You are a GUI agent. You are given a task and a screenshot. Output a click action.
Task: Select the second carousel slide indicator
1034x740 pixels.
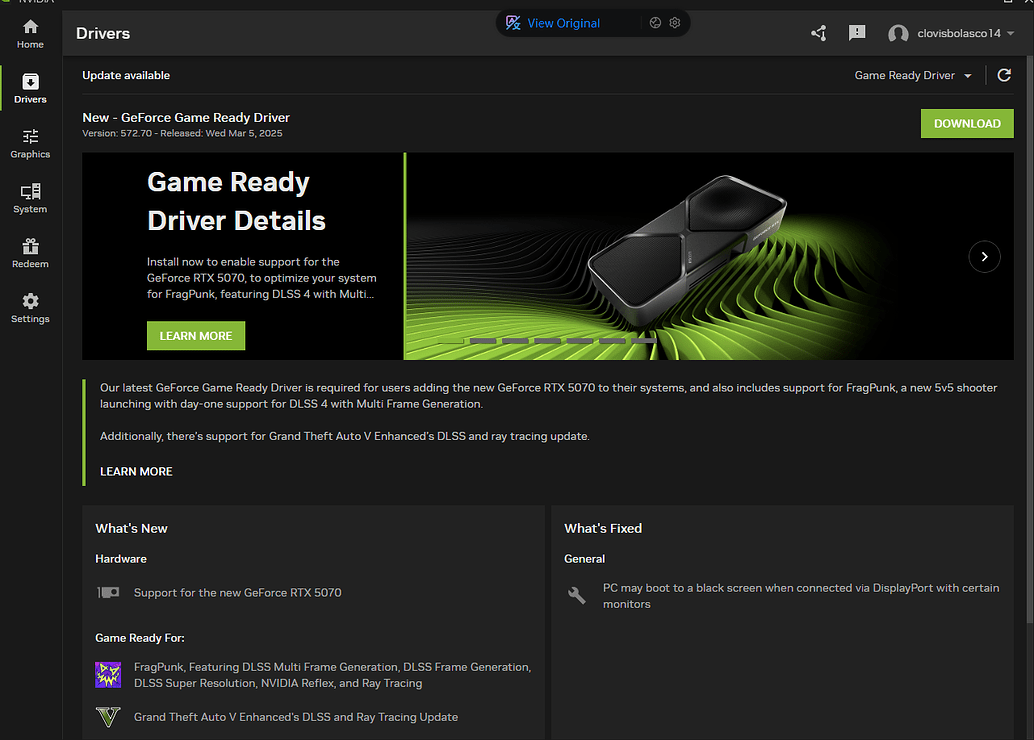click(x=483, y=341)
